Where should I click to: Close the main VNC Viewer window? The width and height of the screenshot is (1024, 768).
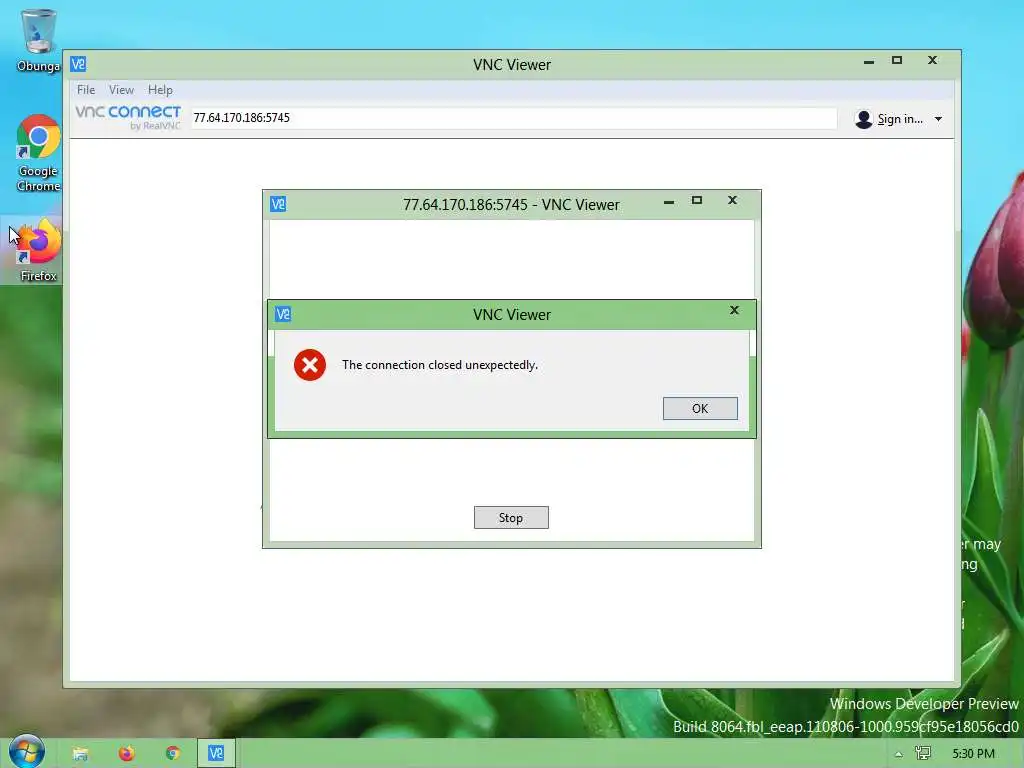coord(933,60)
